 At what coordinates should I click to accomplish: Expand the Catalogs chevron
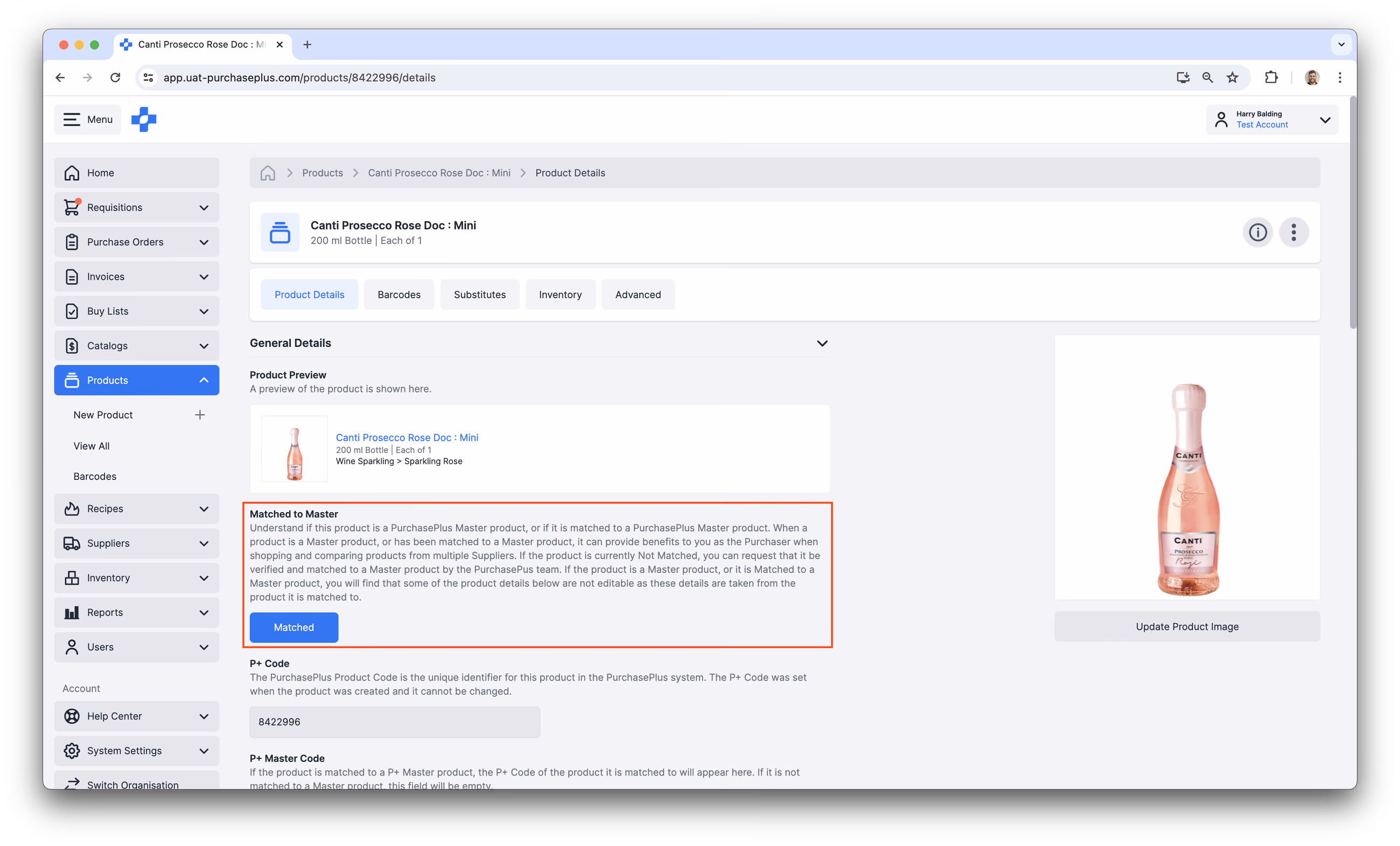click(x=204, y=346)
